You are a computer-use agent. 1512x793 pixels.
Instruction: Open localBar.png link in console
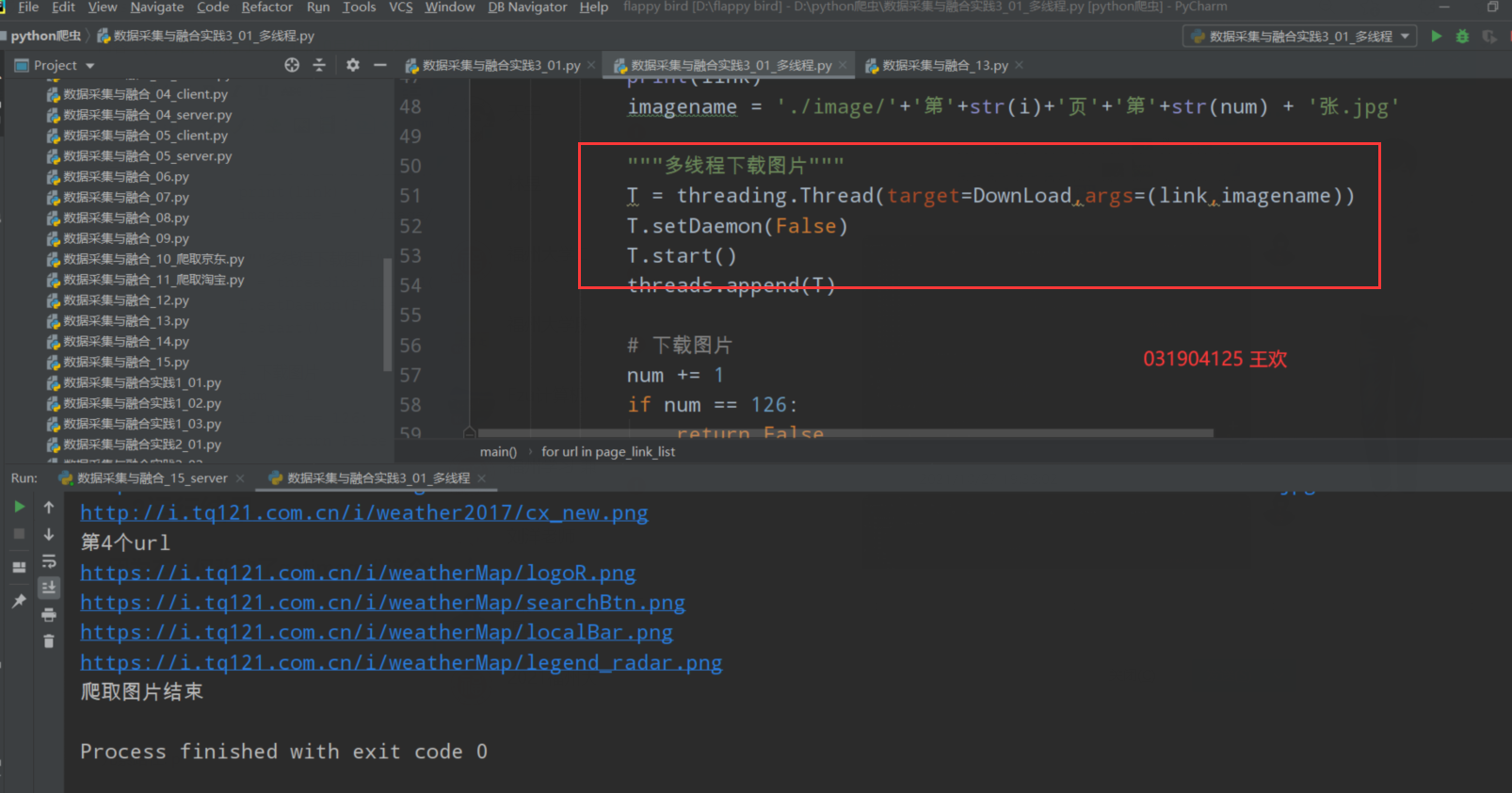377,633
